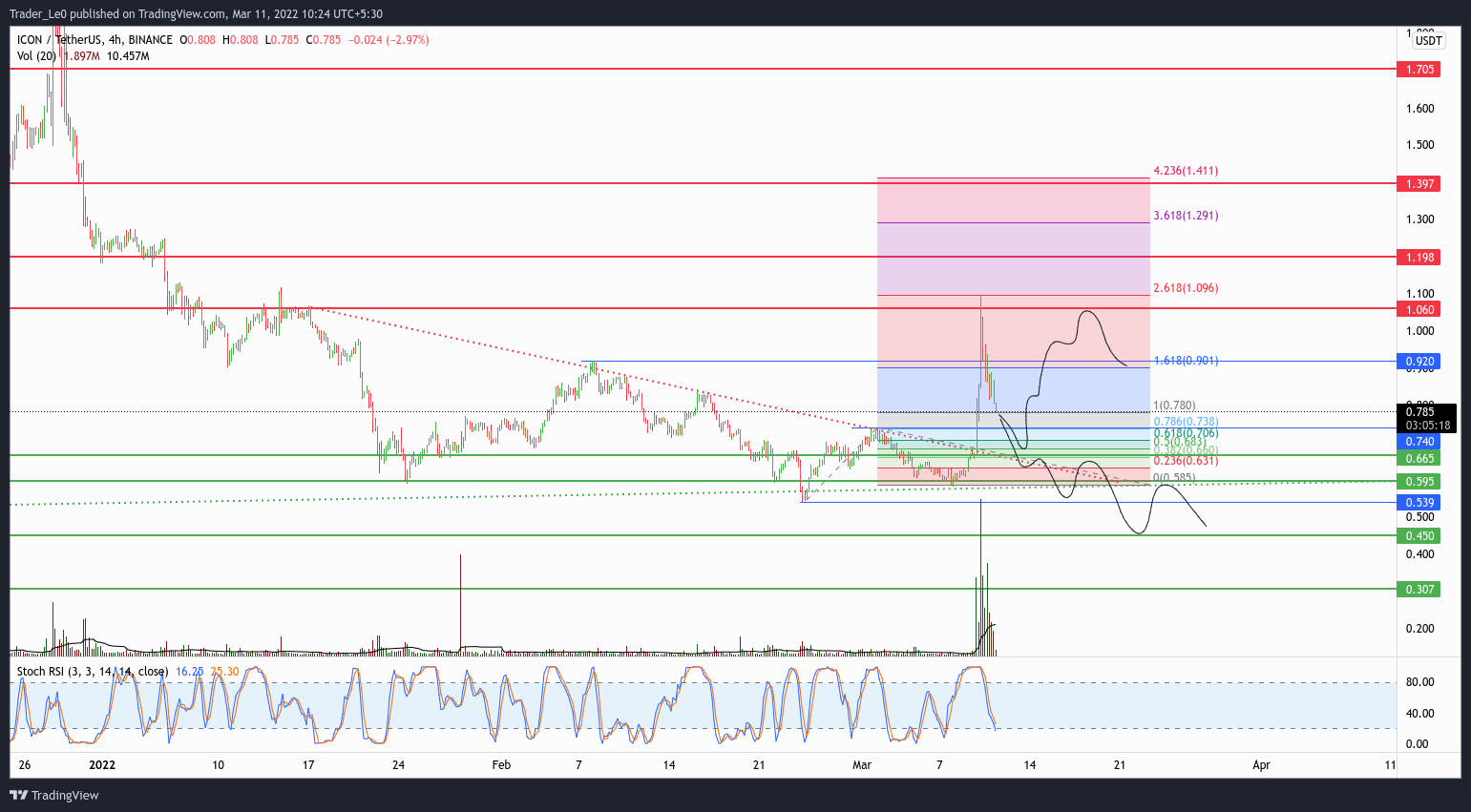The height and width of the screenshot is (812, 1471).
Task: Click the 0.785 current price countdown label
Action: pos(1426,419)
